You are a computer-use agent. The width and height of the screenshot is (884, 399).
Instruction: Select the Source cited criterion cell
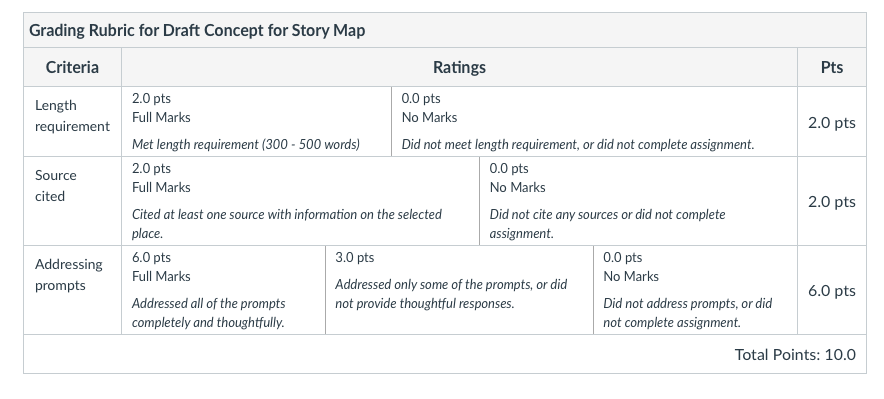72,201
